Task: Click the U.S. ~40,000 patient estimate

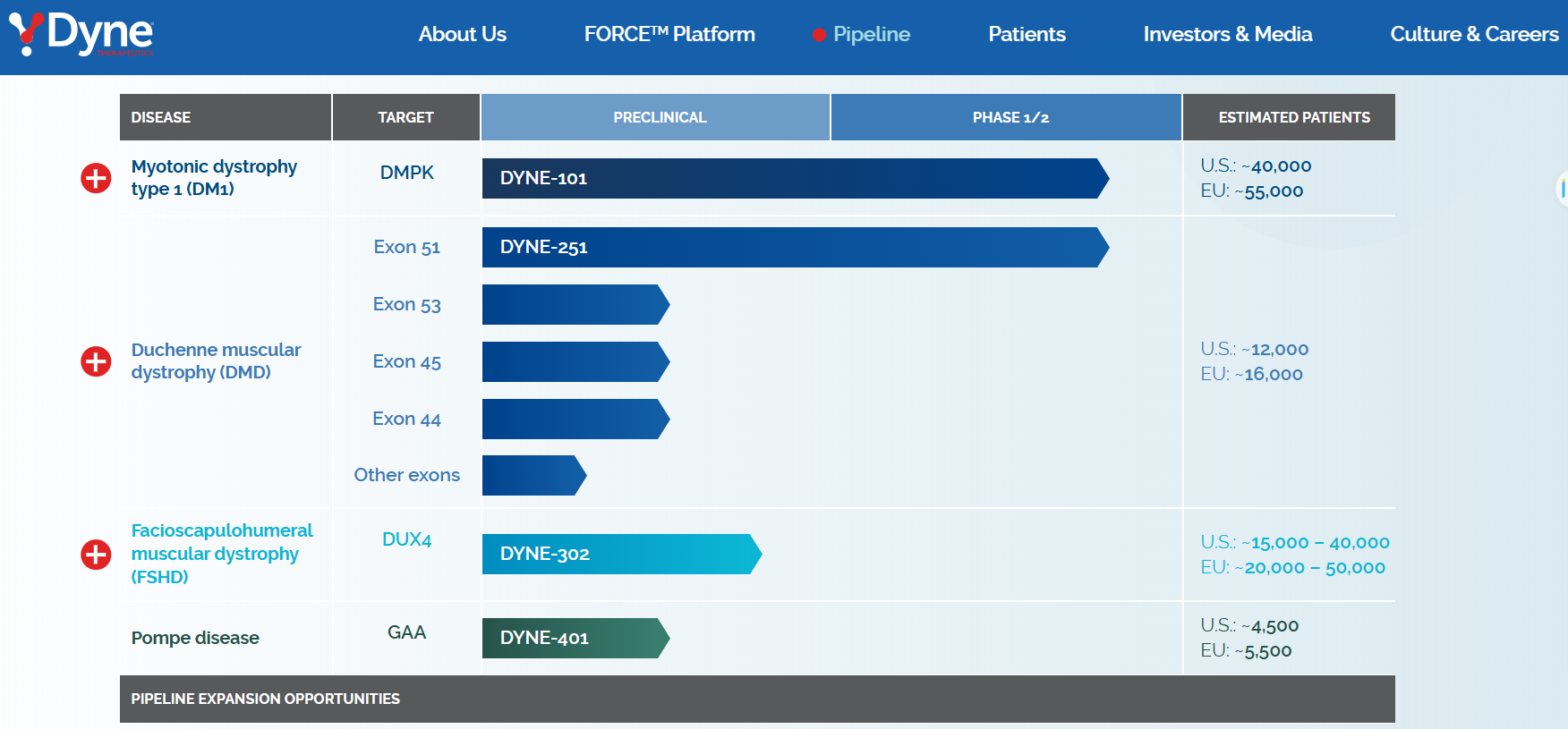Action: coord(1256,165)
